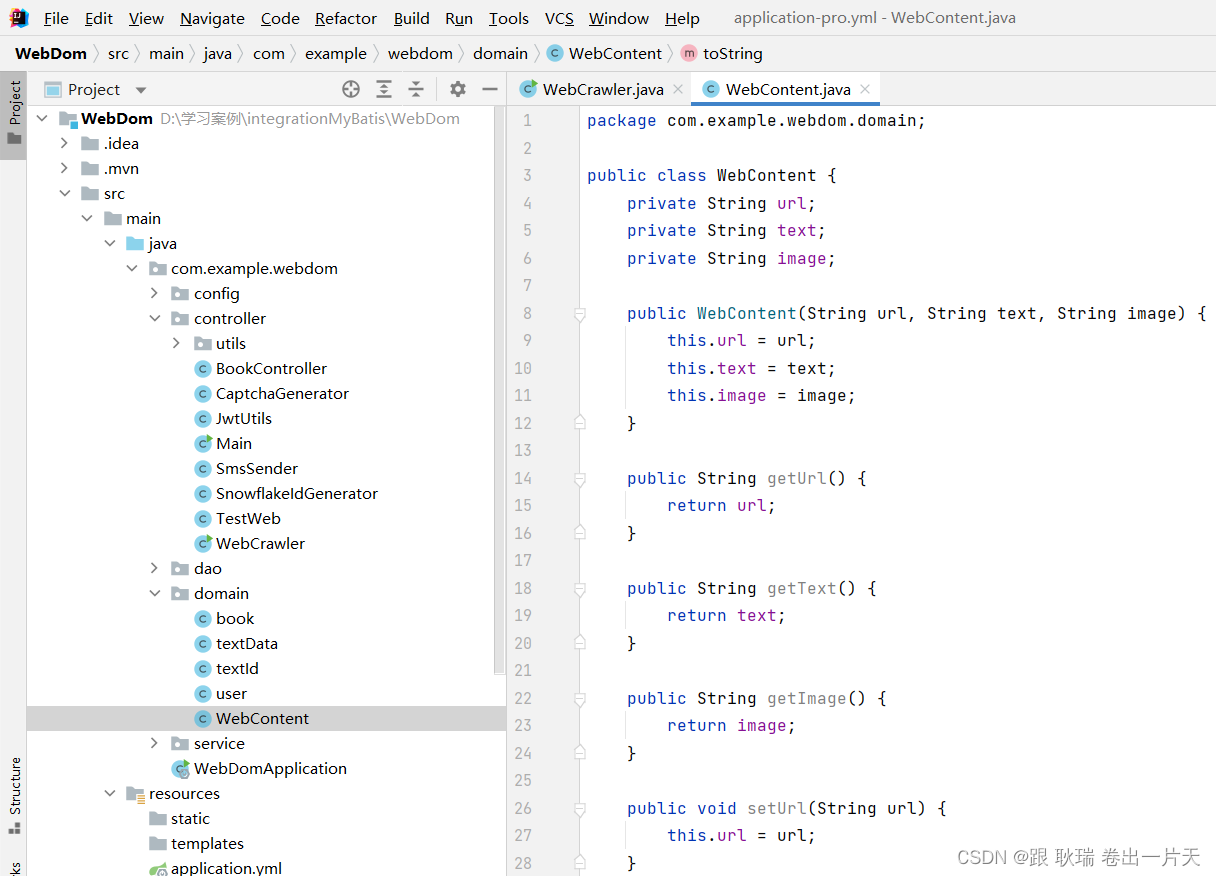Viewport: 1216px width, 876px height.
Task: Collapse the controller folder in the tree
Action: (155, 318)
